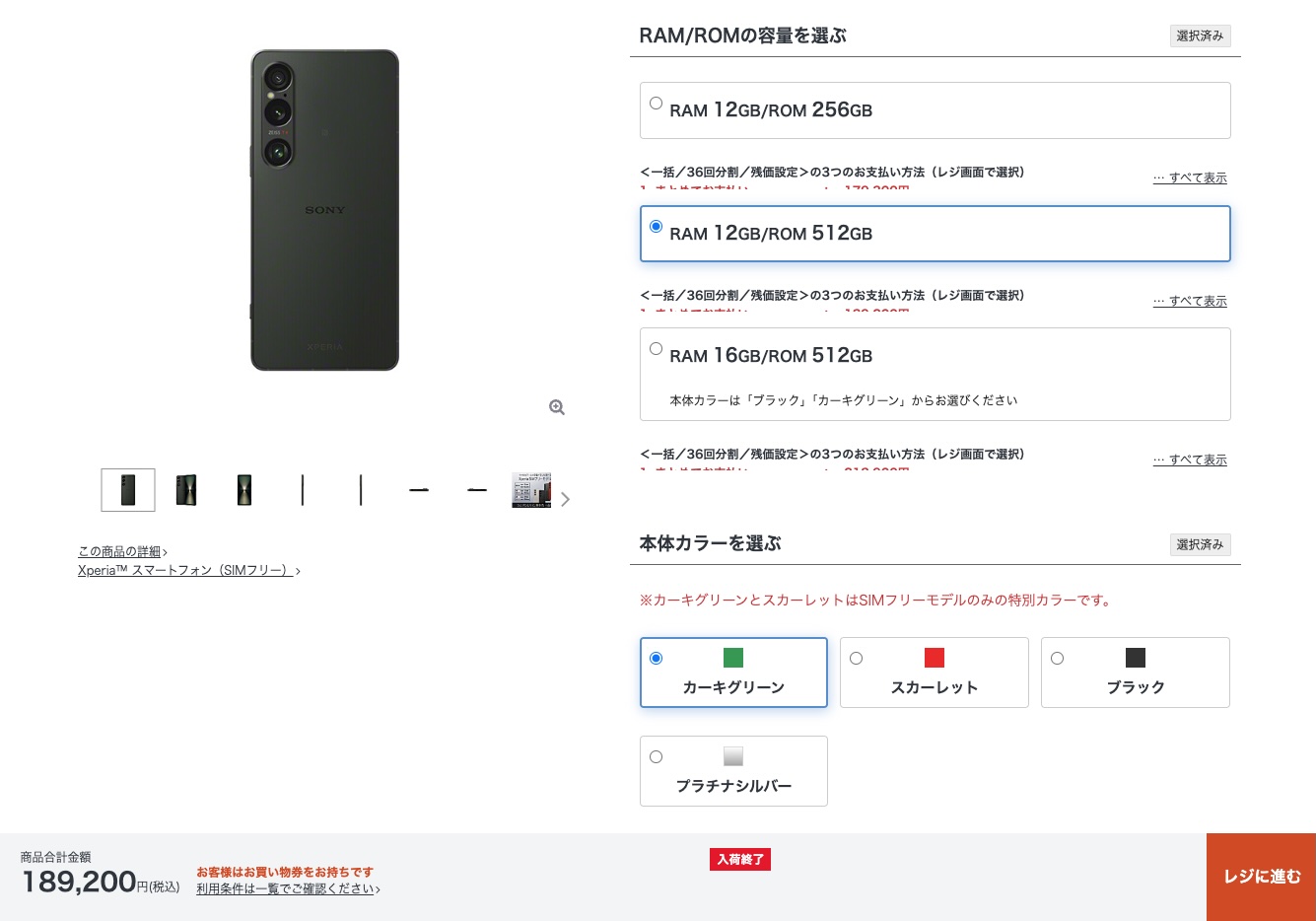This screenshot has width=1316, height=921.
Task: Advance the thumbnail carousel with the right arrow
Action: [565, 500]
